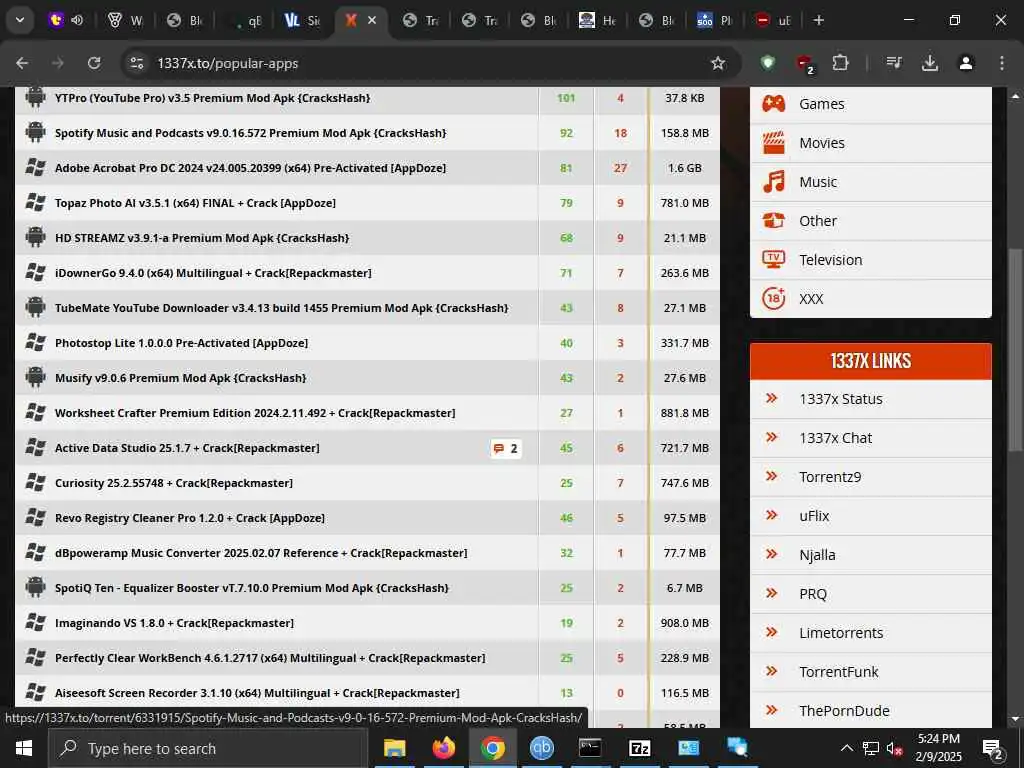Click Android icon beside Spotify Music torrent
Image resolution: width=1024 pixels, height=768 pixels.
[x=35, y=133]
